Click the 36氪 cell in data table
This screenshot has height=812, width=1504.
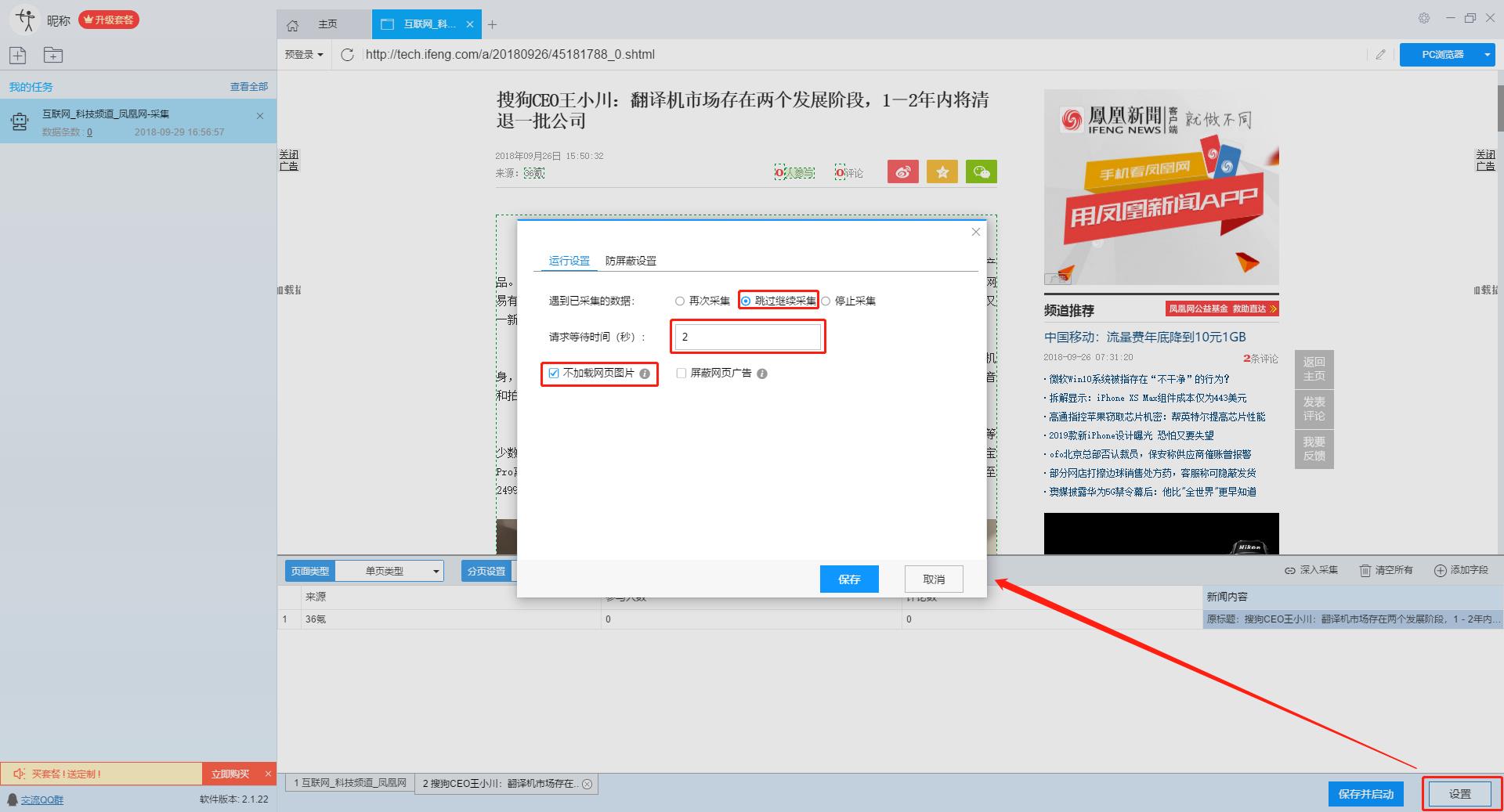point(450,619)
